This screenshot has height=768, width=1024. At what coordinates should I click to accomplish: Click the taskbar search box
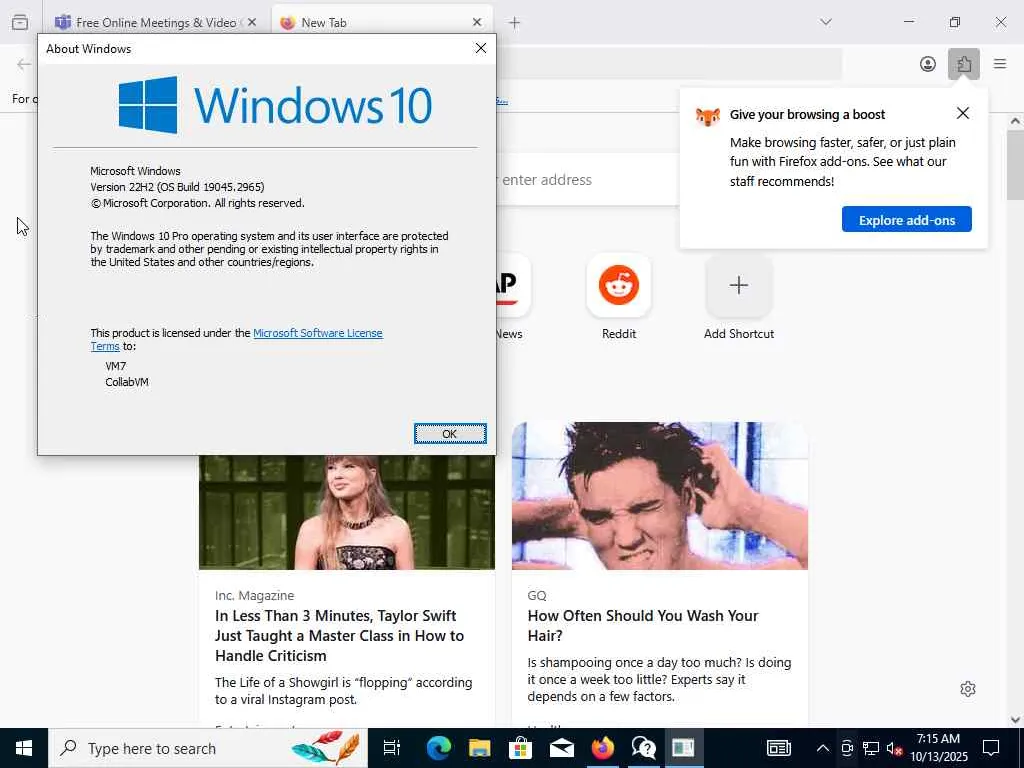click(208, 748)
